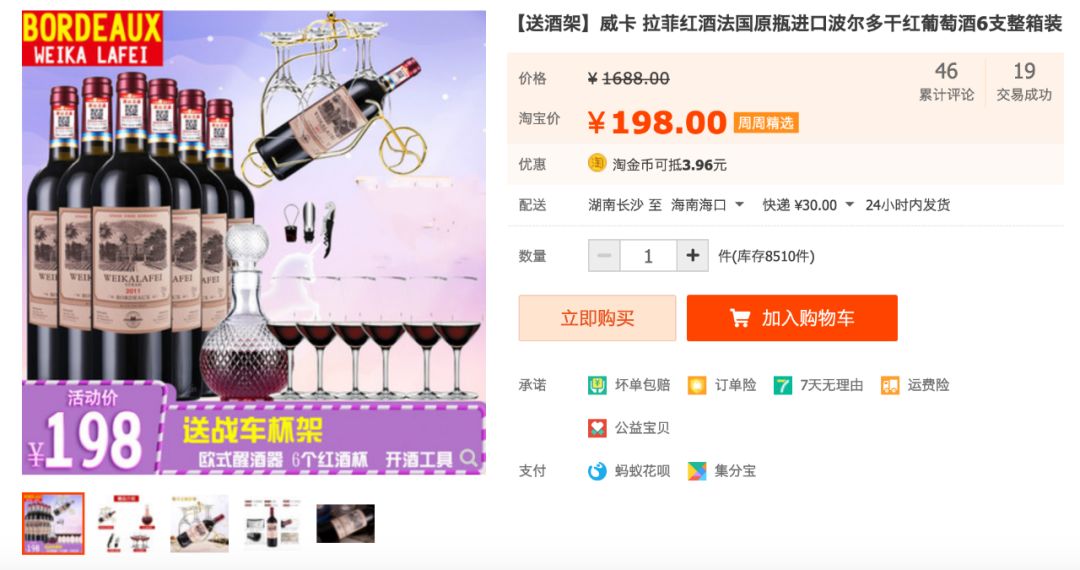Click the 集分宝 payment icon
This screenshot has height=570, width=1080.
click(x=697, y=471)
